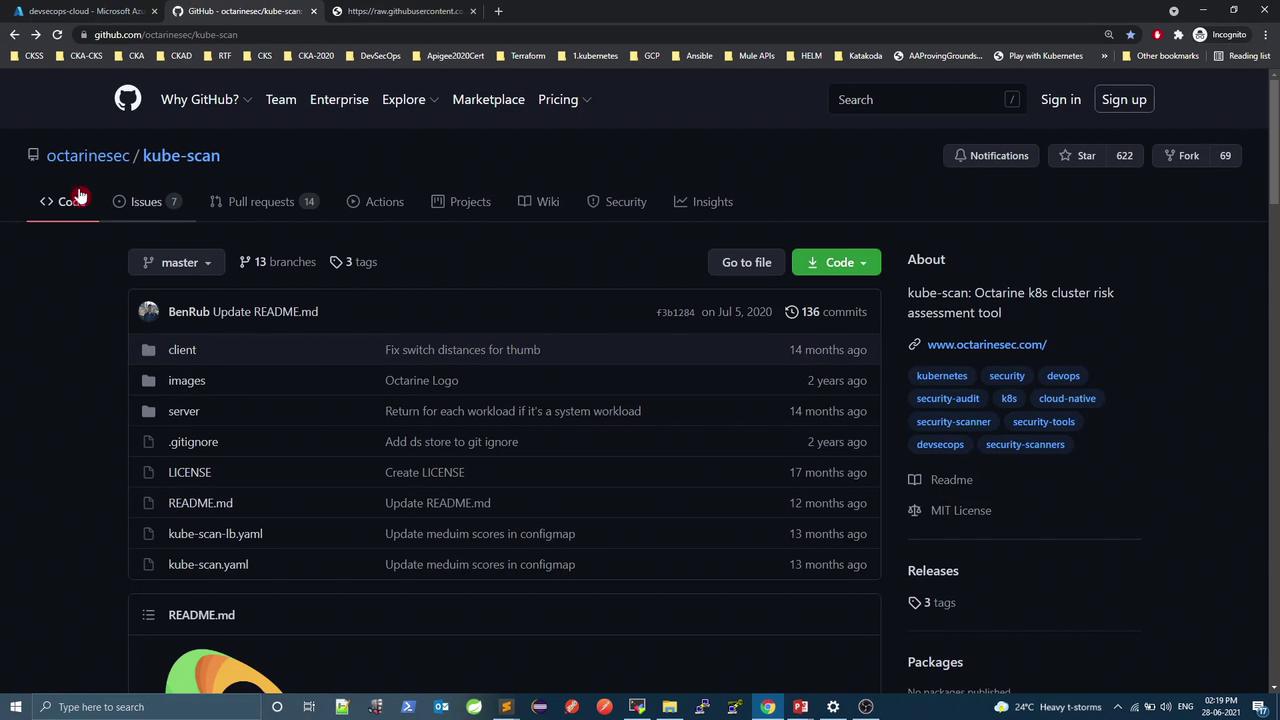Expand the Why GitHub? menu

coord(206,100)
